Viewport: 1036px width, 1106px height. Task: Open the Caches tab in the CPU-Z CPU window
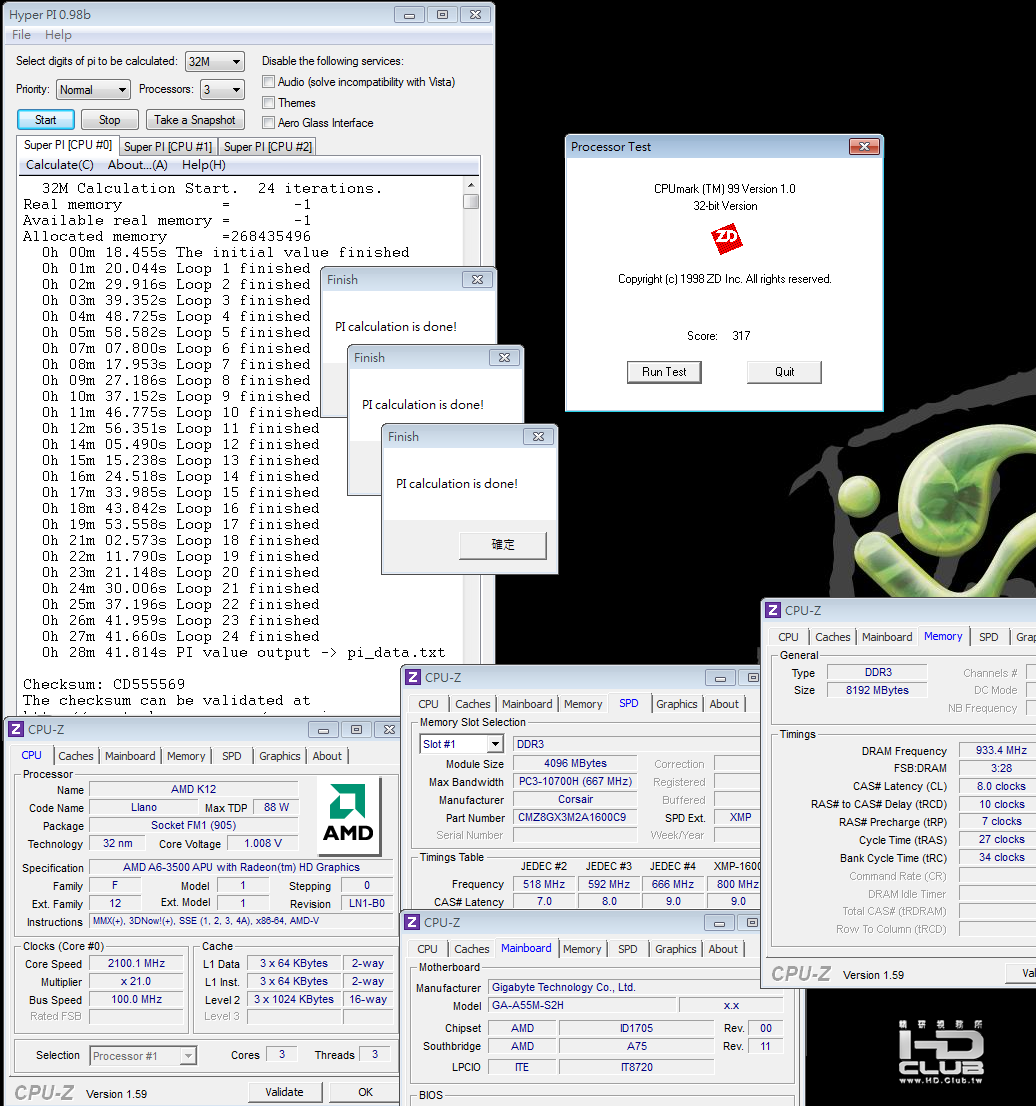(75, 755)
